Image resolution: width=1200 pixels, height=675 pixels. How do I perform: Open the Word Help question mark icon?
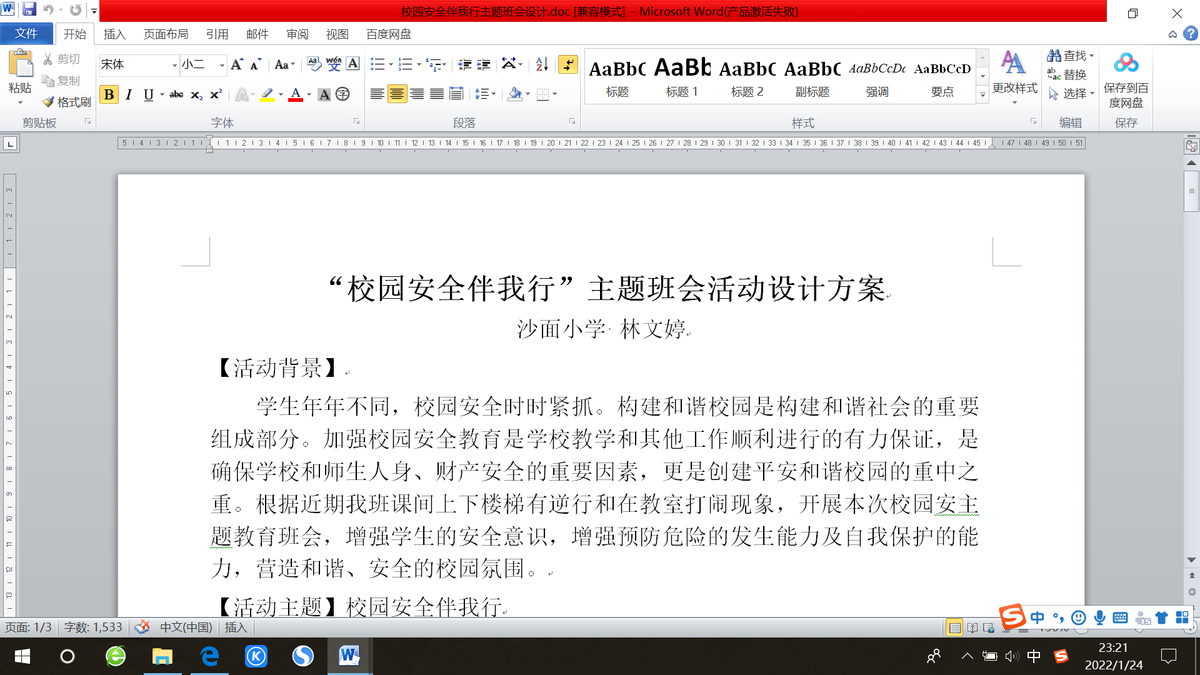[1189, 34]
